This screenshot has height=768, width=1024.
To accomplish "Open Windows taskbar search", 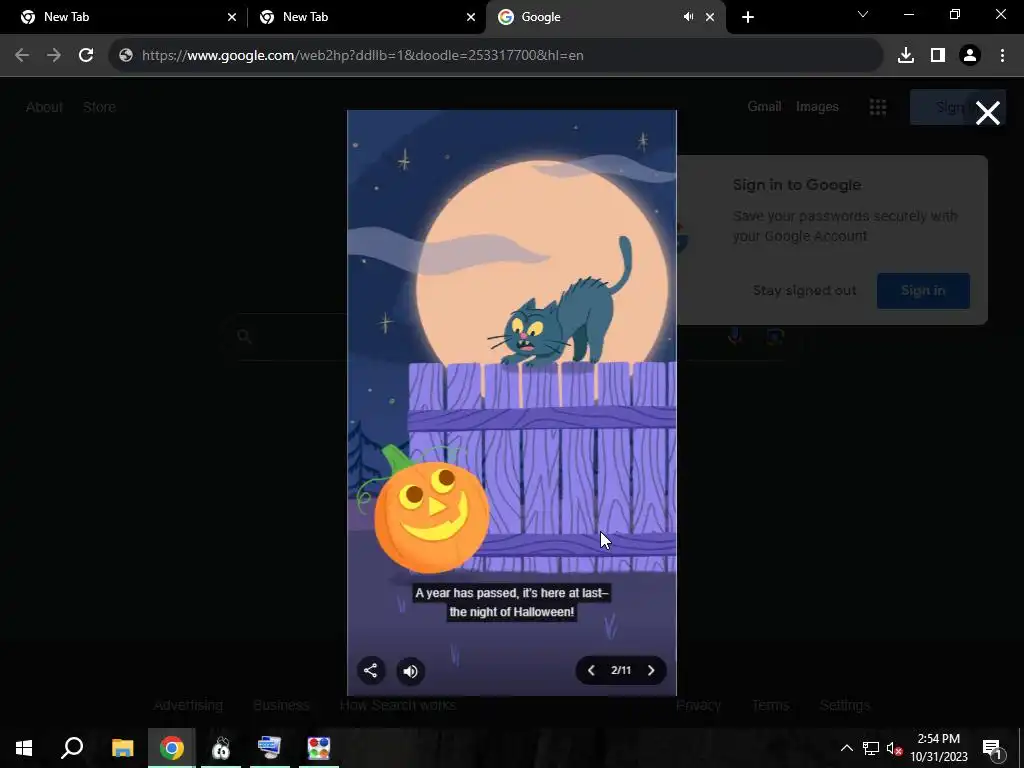I will [72, 748].
